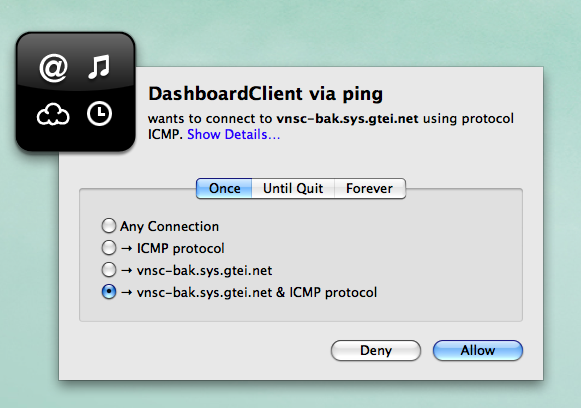Screen dimensions: 581x408
Task: Select vnsc-bak.sys.gtei.net only radio button
Action: pos(109,270)
